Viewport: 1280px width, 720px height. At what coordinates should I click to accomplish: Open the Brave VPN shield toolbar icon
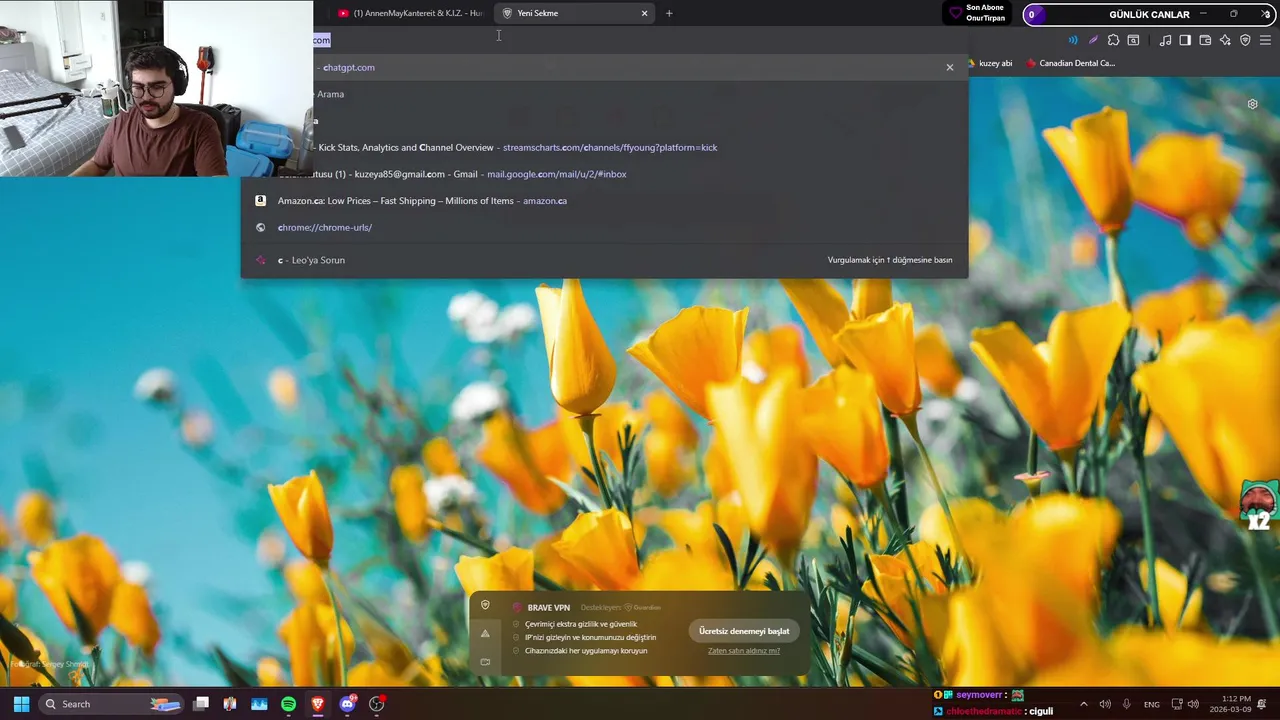point(1245,40)
